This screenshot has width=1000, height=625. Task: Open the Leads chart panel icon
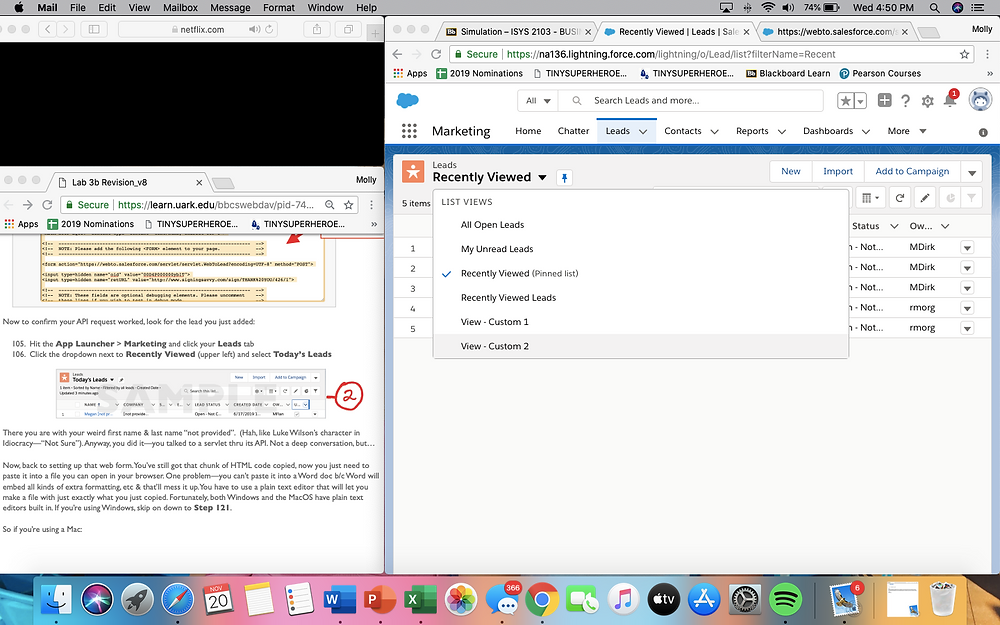pyautogui.click(x=950, y=198)
